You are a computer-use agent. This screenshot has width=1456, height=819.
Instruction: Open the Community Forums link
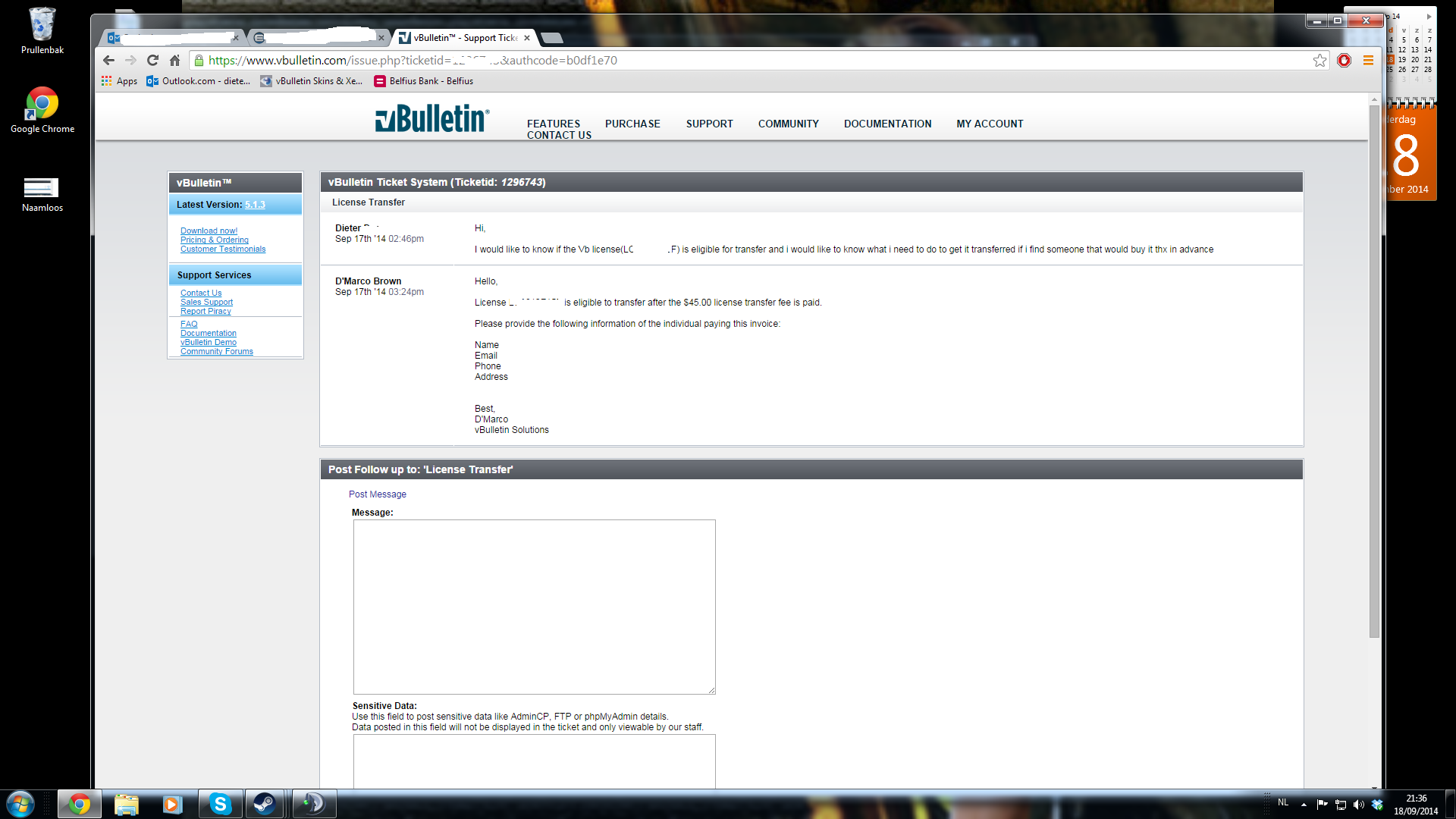tap(217, 351)
